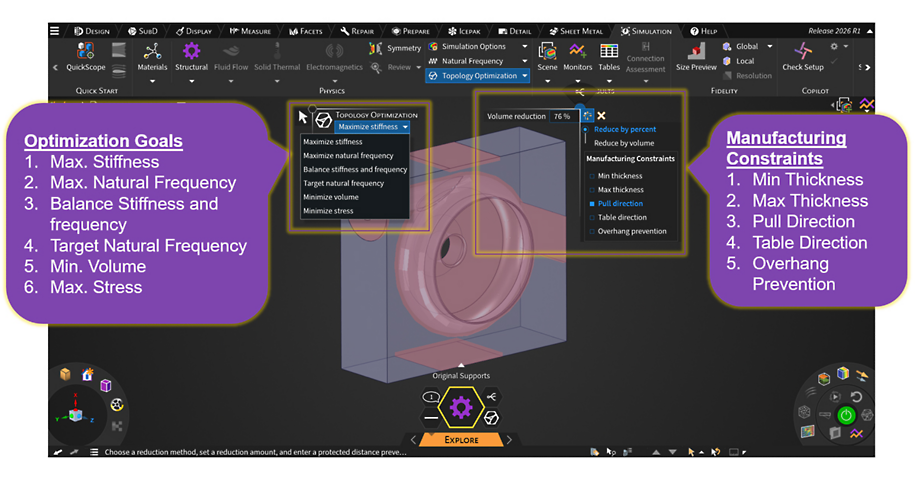Click the select arrow tool in Topology Optimization panel
The image size is (915, 479).
(x=303, y=117)
